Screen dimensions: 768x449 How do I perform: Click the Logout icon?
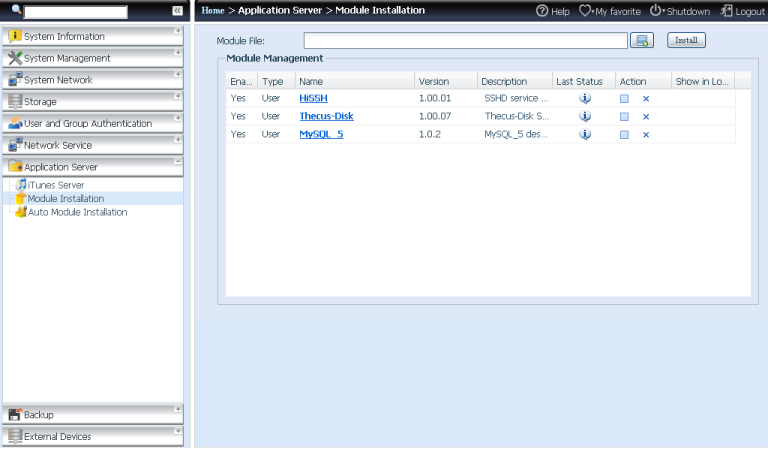point(726,11)
